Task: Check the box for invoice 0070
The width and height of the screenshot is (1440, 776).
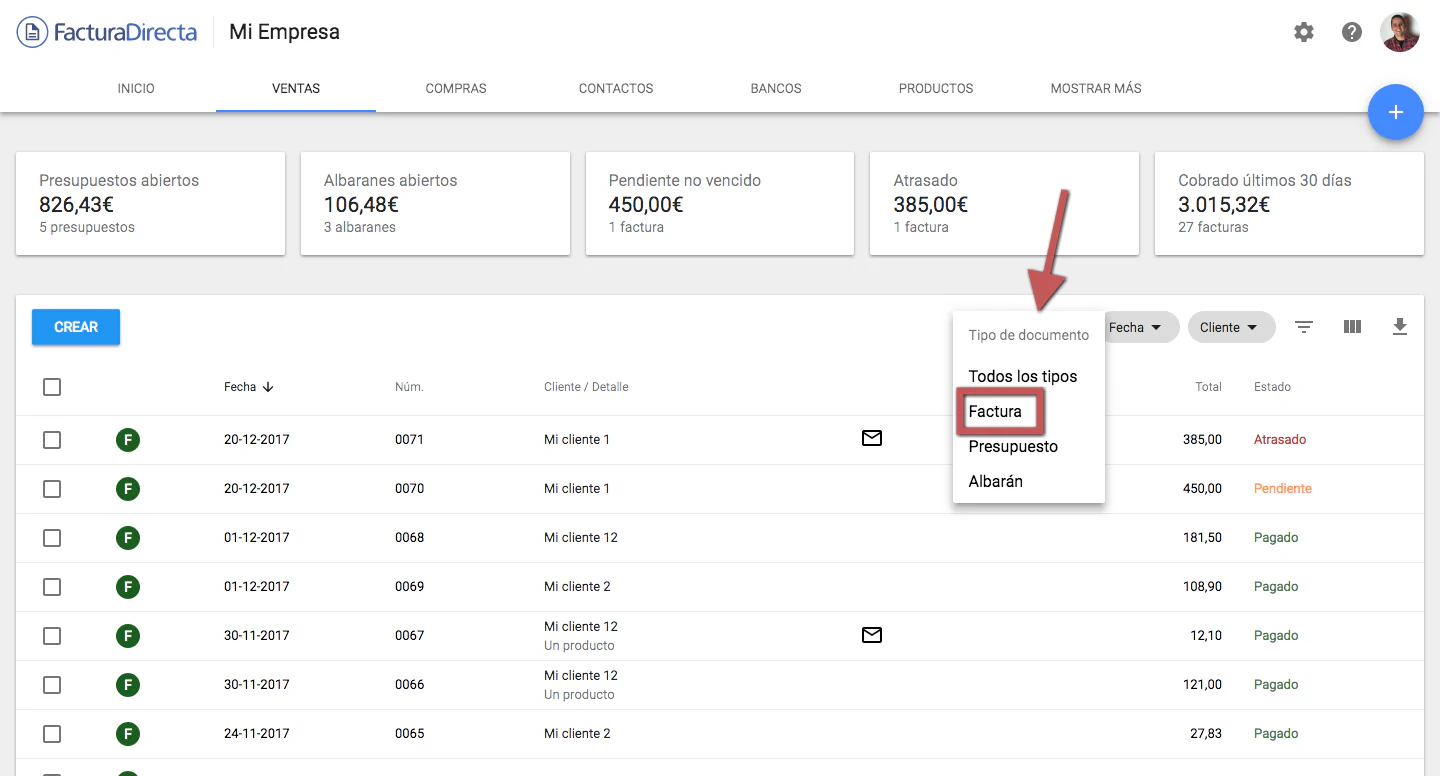Action: [52, 489]
